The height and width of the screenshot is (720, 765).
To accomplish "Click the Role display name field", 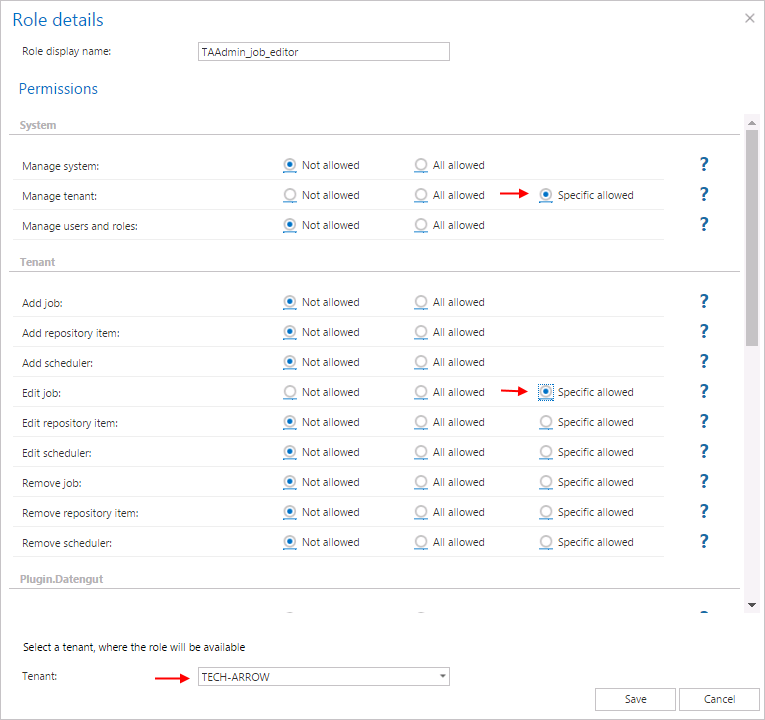I will click(x=324, y=52).
